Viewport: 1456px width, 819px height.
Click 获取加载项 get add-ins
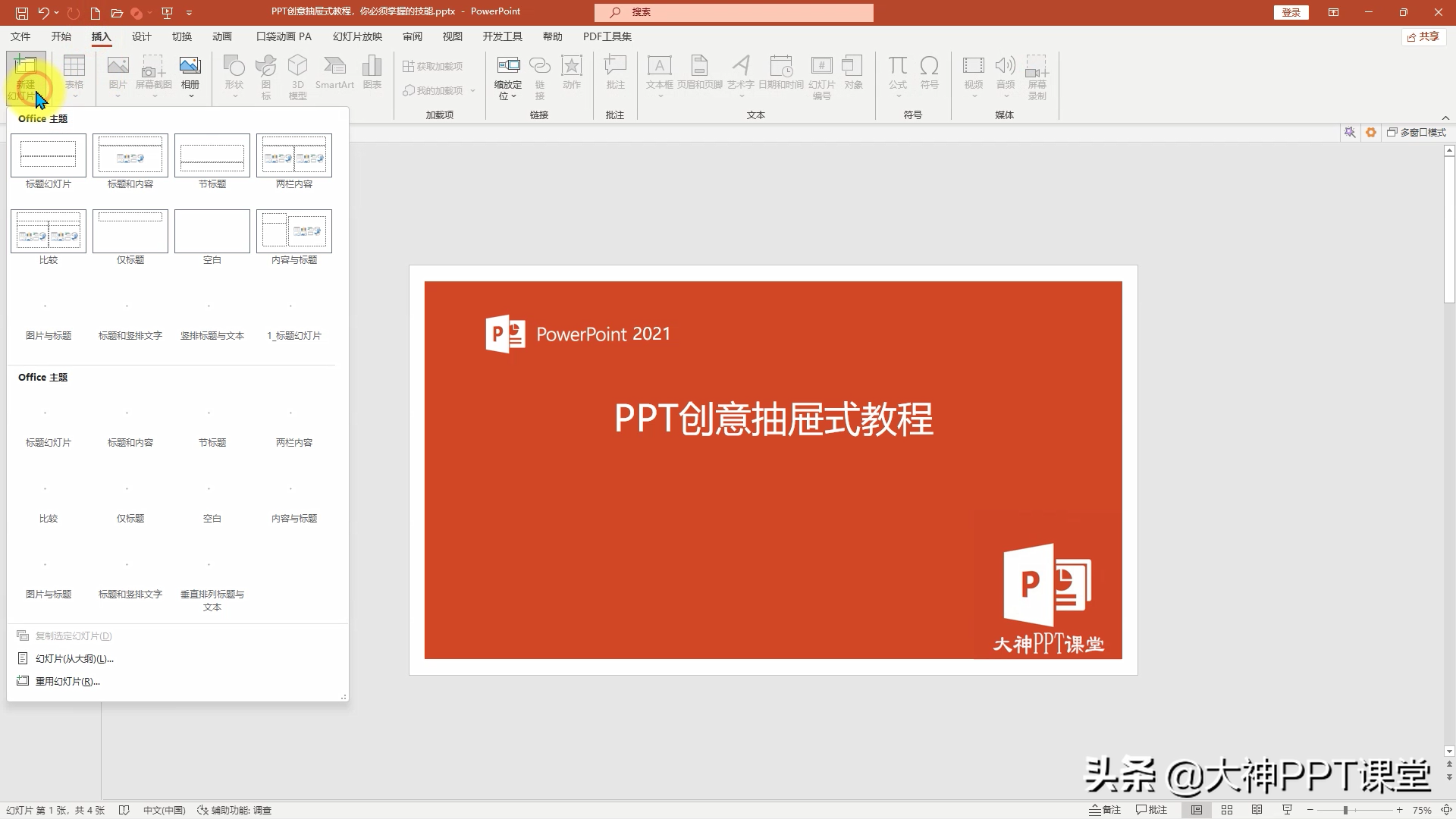433,66
